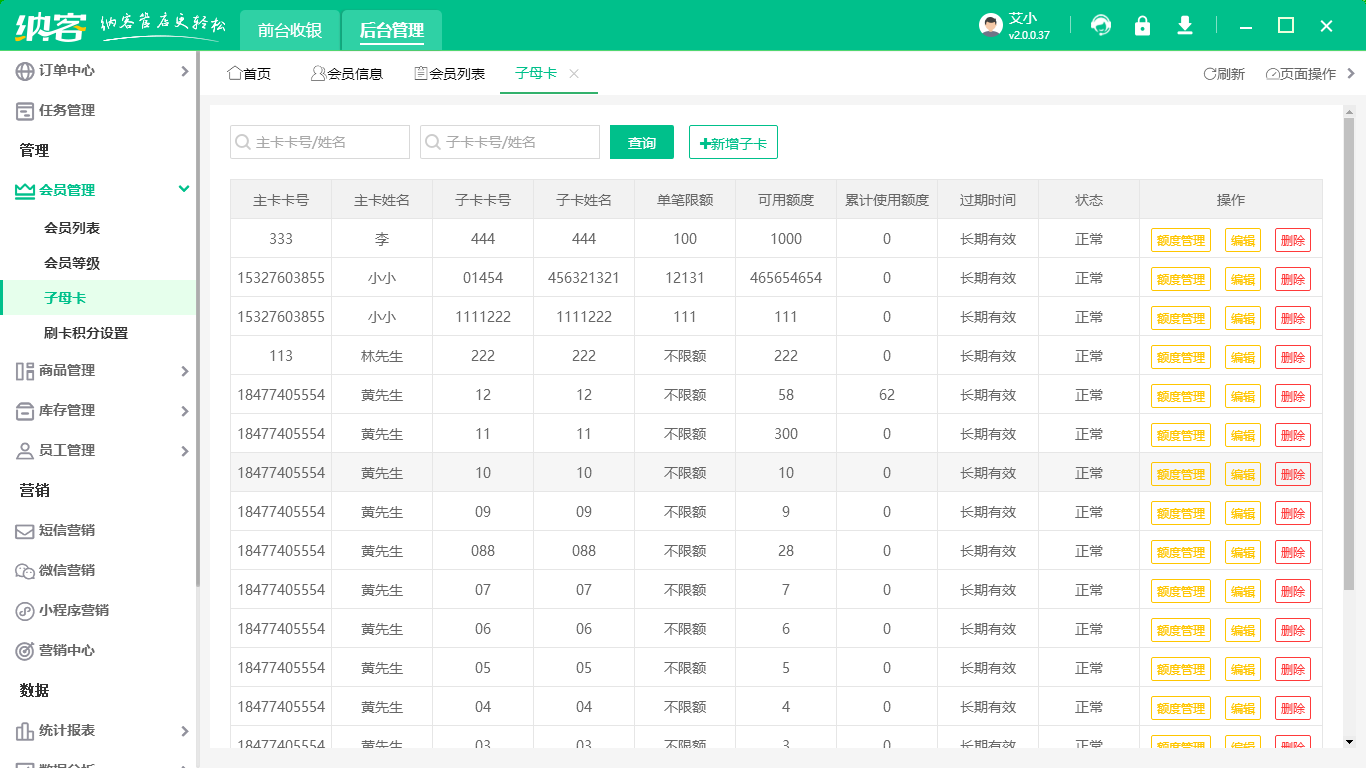Expand the 库存管理 menu chevron

(x=184, y=411)
